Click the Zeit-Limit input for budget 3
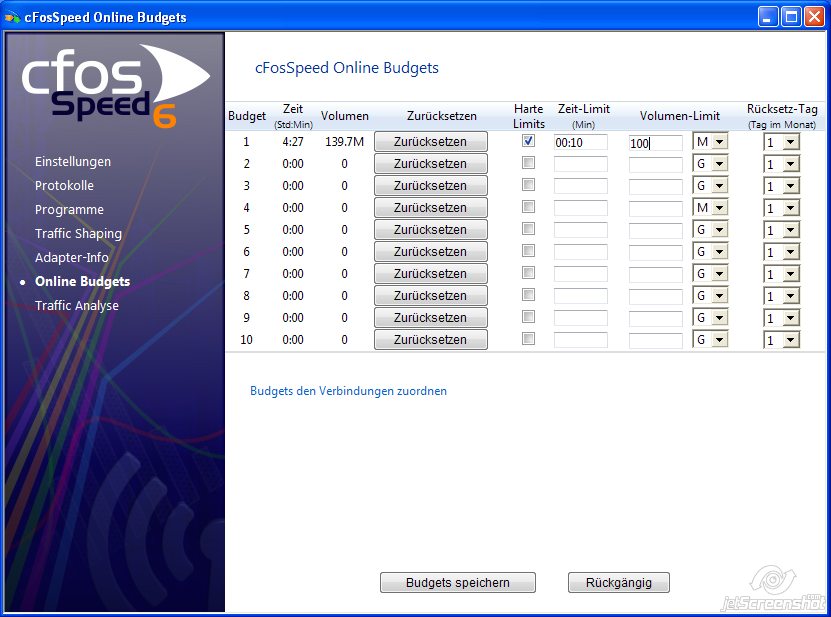This screenshot has height=617, width=831. [581, 187]
